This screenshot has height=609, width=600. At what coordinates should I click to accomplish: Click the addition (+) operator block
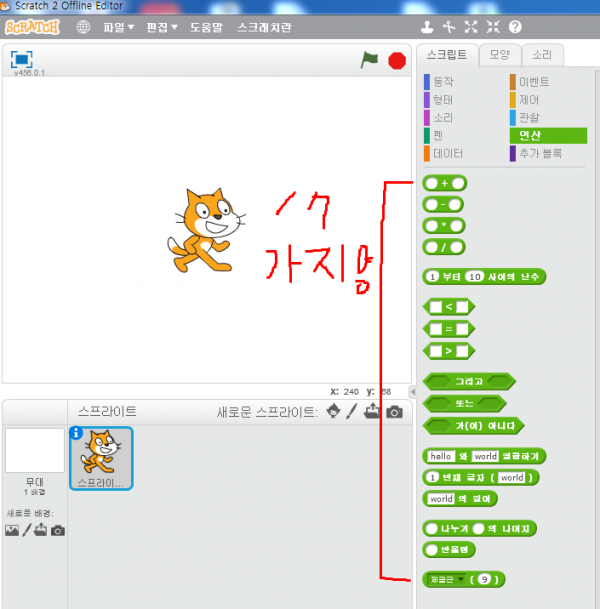445,183
